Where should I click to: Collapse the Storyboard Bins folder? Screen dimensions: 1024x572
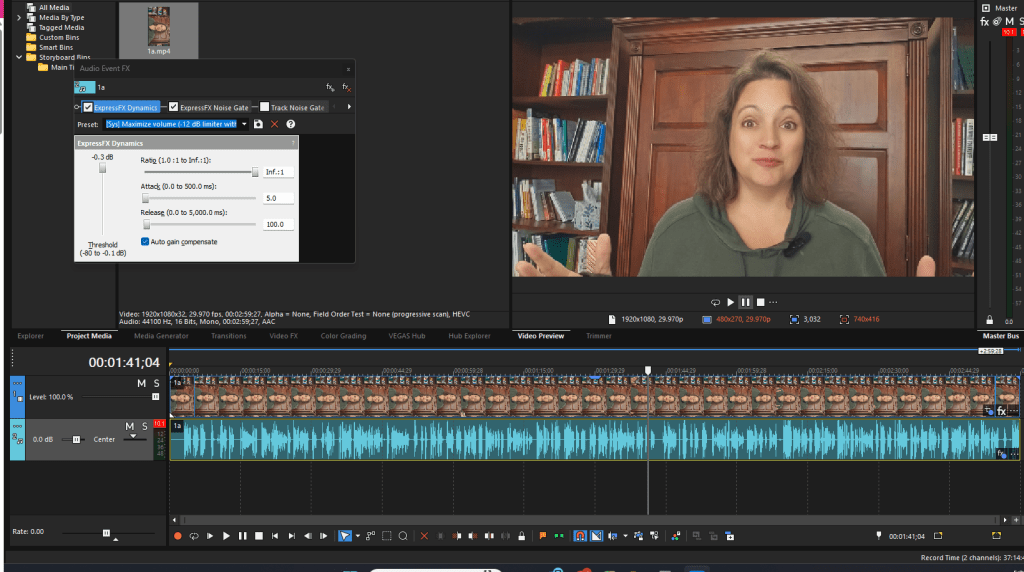19,57
